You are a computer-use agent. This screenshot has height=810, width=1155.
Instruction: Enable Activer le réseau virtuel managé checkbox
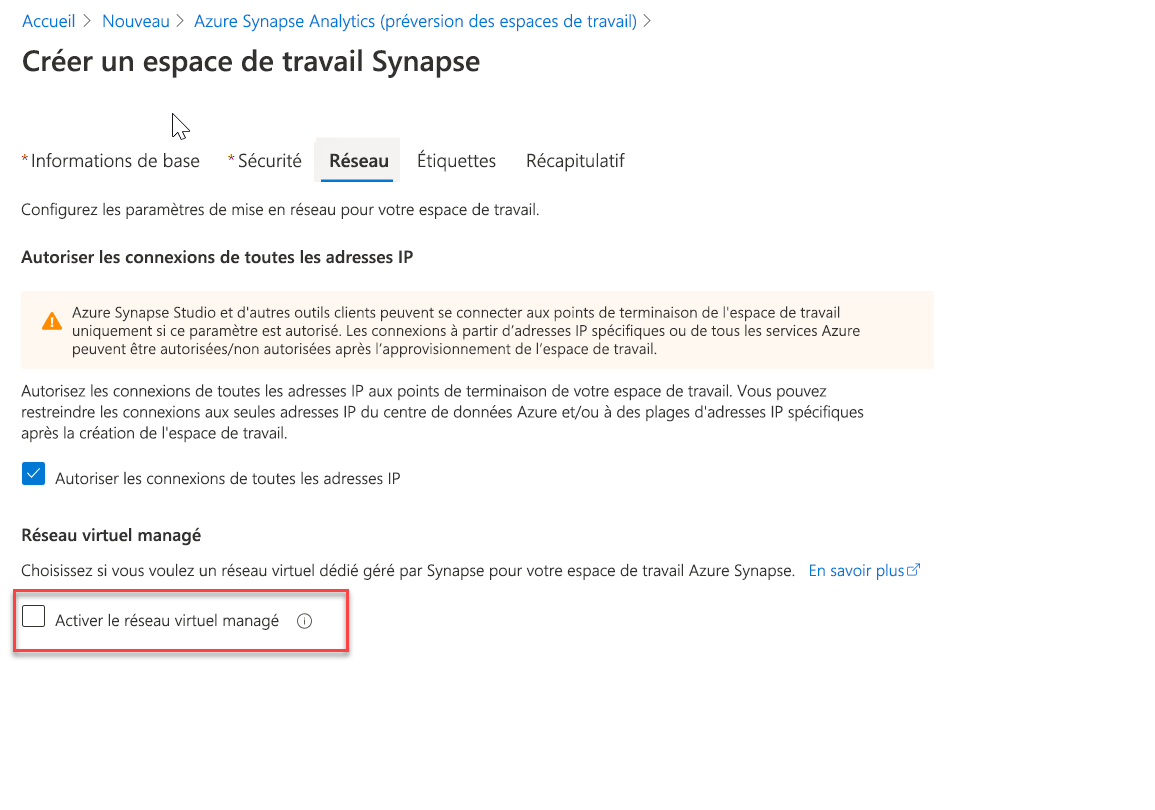pos(34,617)
